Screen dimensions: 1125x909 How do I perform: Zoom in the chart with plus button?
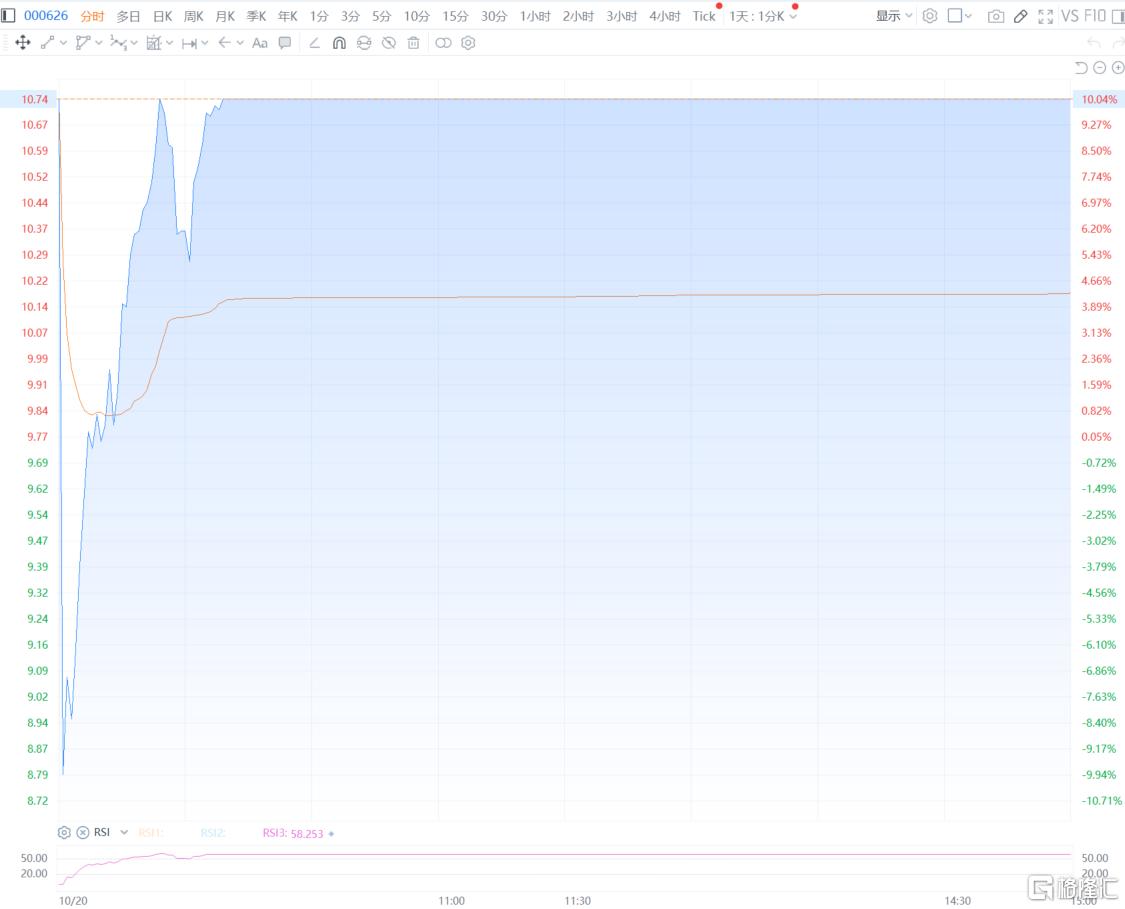1117,67
